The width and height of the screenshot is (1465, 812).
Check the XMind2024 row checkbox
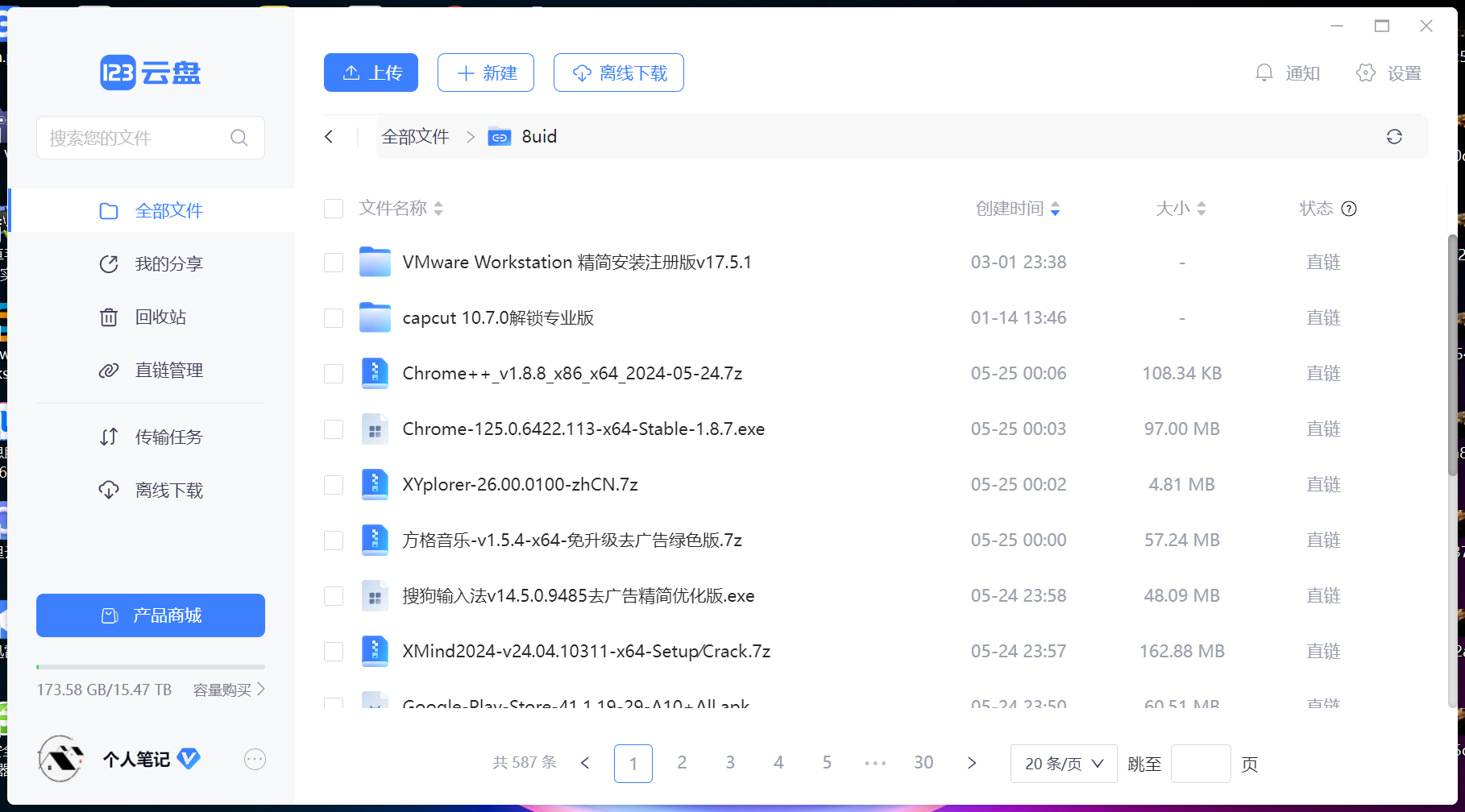pos(334,652)
